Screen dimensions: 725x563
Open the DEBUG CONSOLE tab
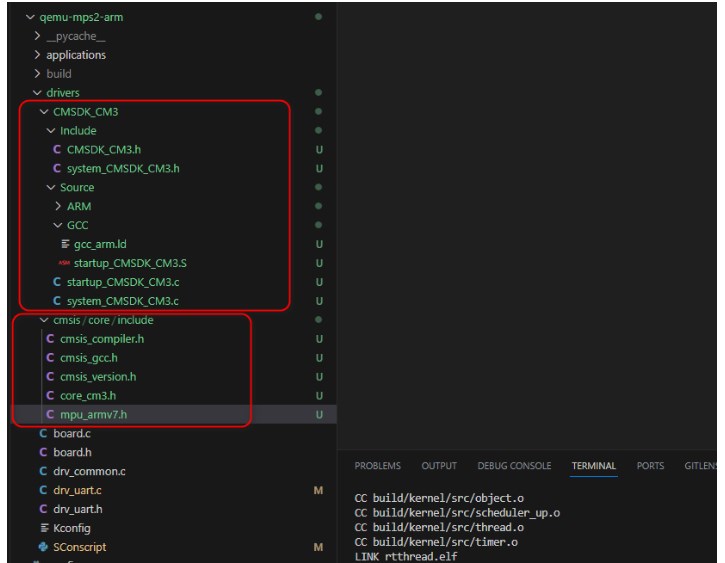tap(514, 466)
